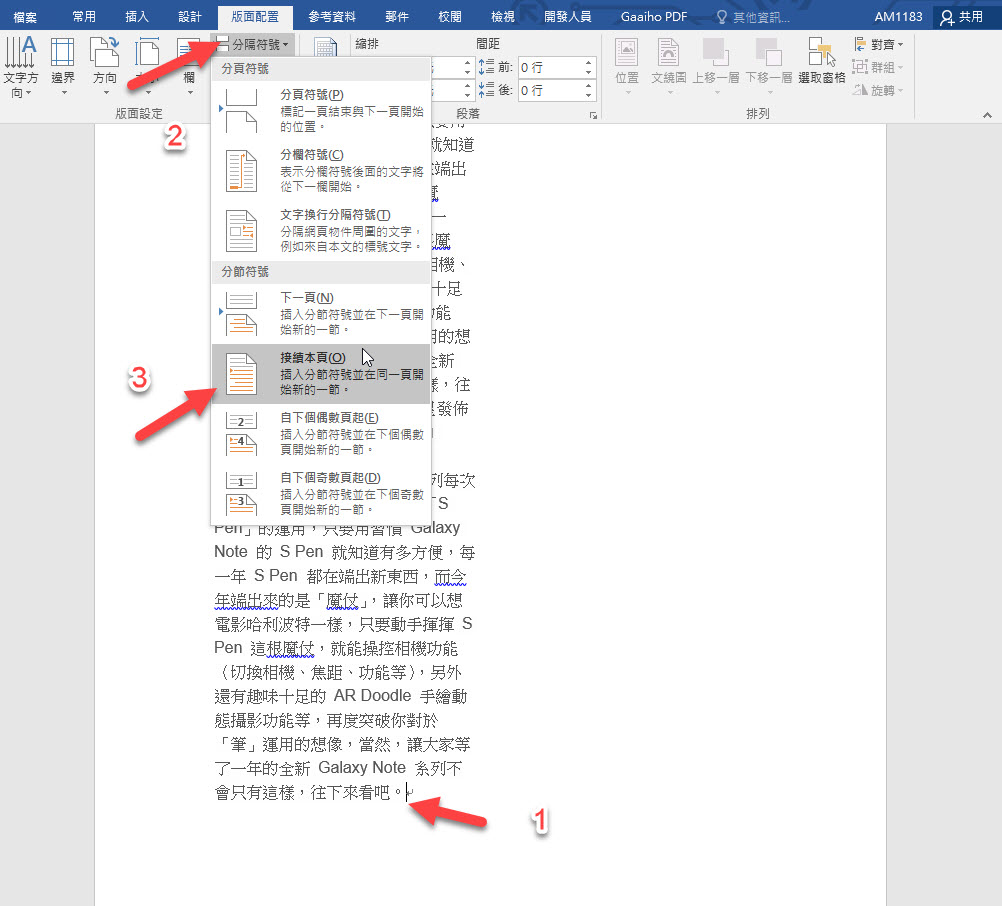
Task: Expand the 方向 dropdown arrow
Action: (105, 93)
